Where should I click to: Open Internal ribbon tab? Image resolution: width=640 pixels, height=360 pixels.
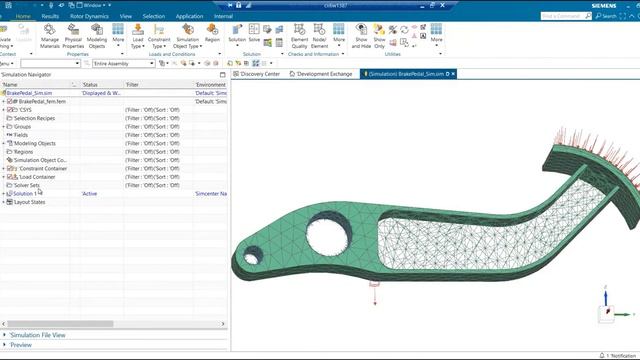tap(223, 16)
